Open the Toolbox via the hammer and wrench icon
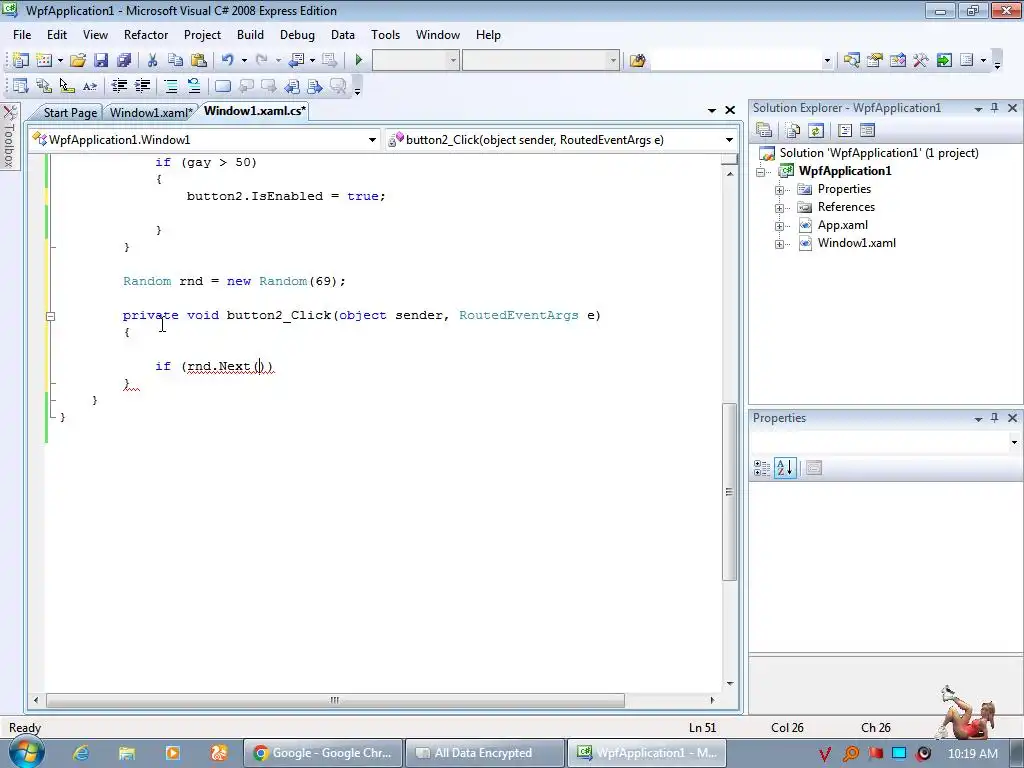 coord(921,61)
